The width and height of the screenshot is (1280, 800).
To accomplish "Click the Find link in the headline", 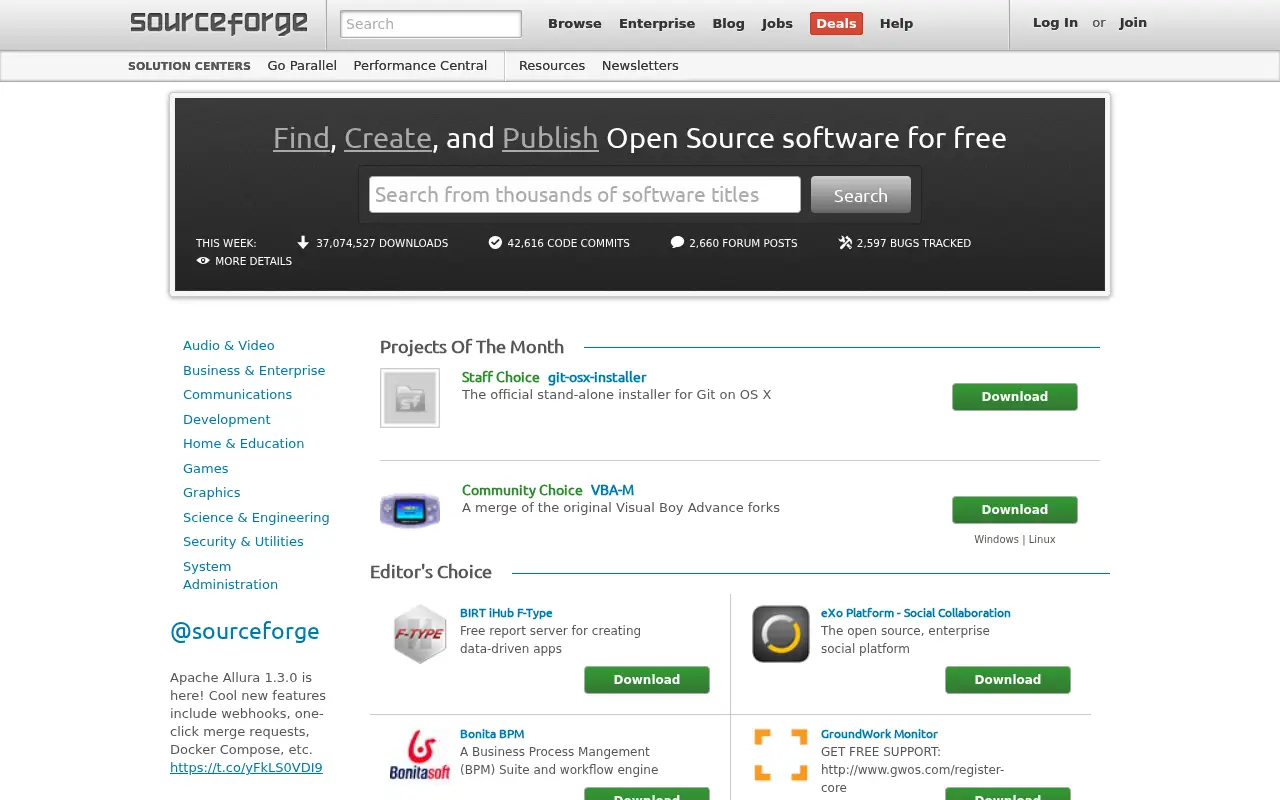I will click(x=301, y=138).
